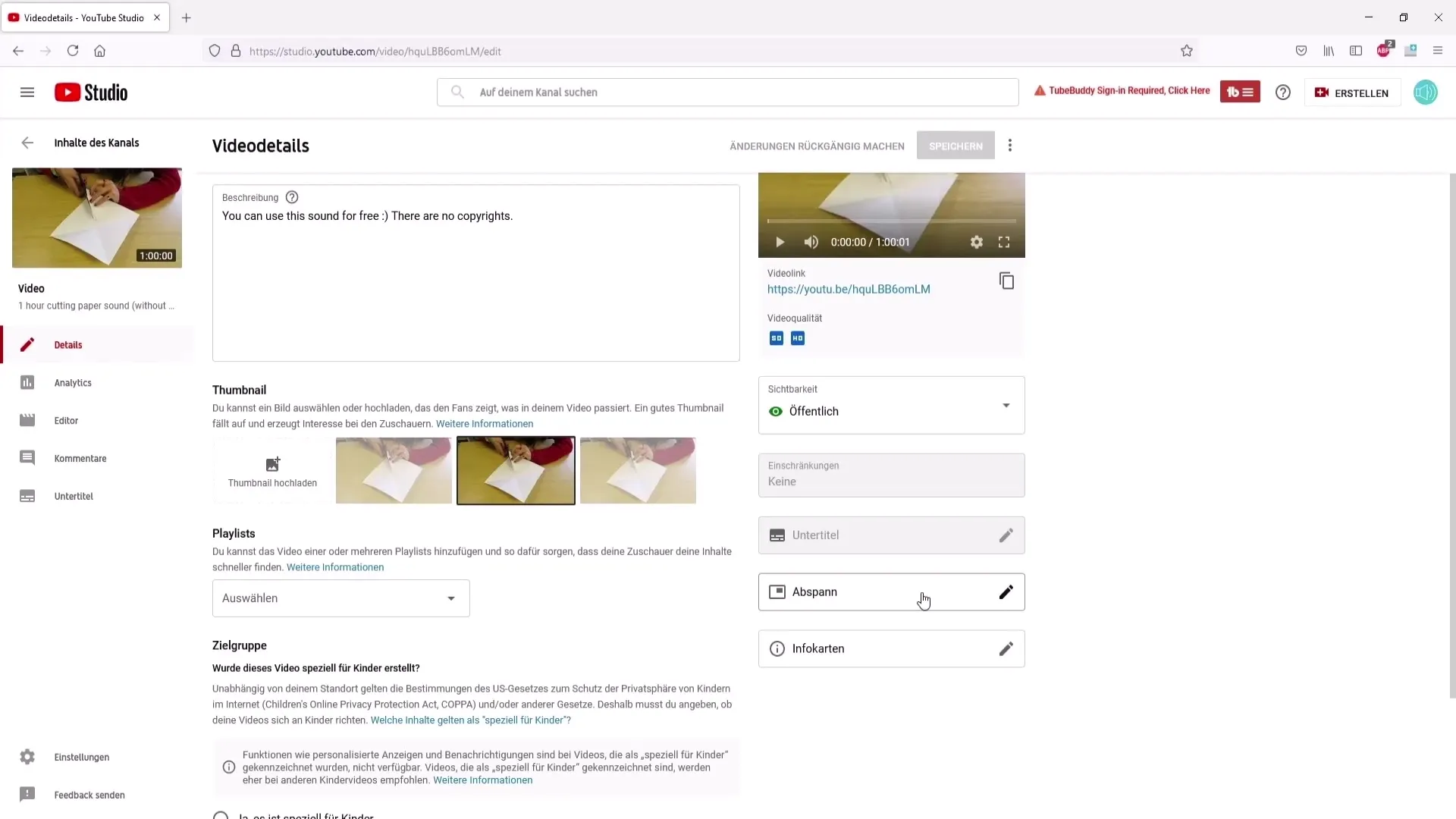Image resolution: width=1456 pixels, height=819 pixels.
Task: Click the mute button on video preview
Action: [x=811, y=241]
